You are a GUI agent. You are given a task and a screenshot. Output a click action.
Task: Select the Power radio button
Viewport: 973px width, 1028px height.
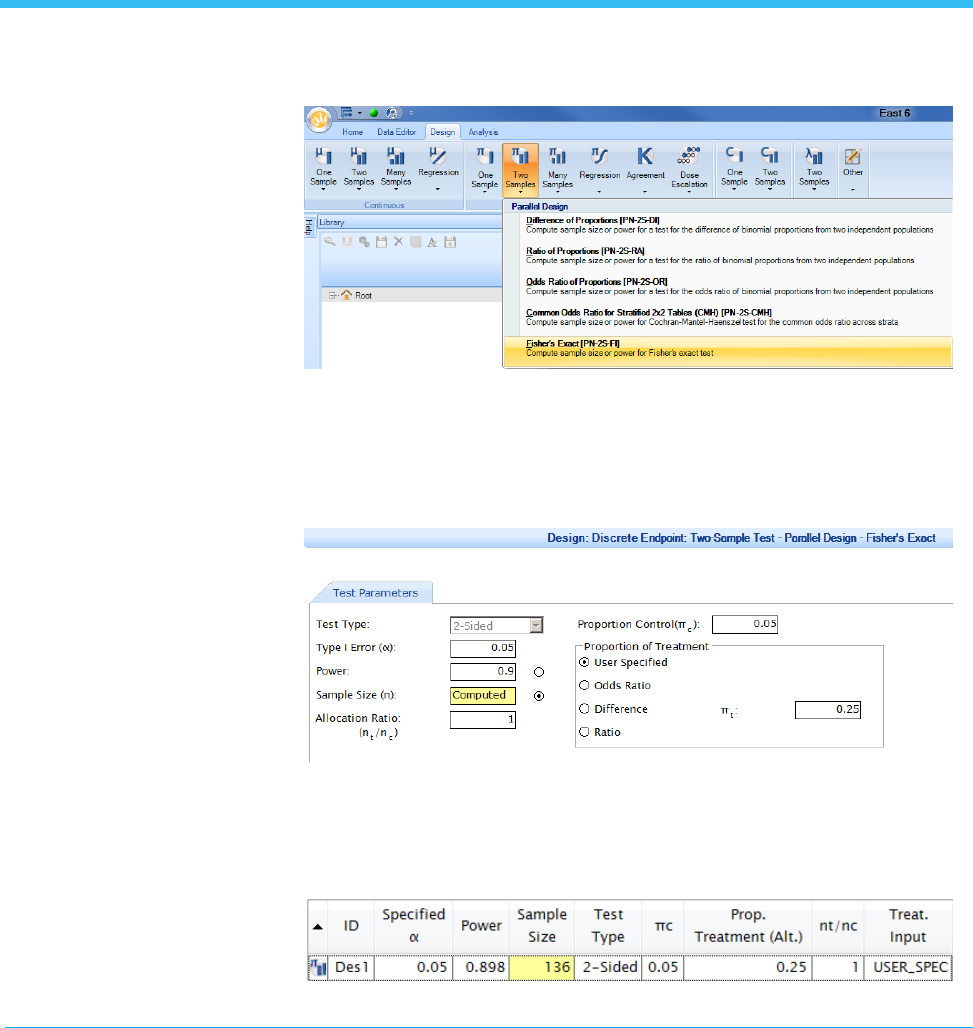(x=539, y=672)
